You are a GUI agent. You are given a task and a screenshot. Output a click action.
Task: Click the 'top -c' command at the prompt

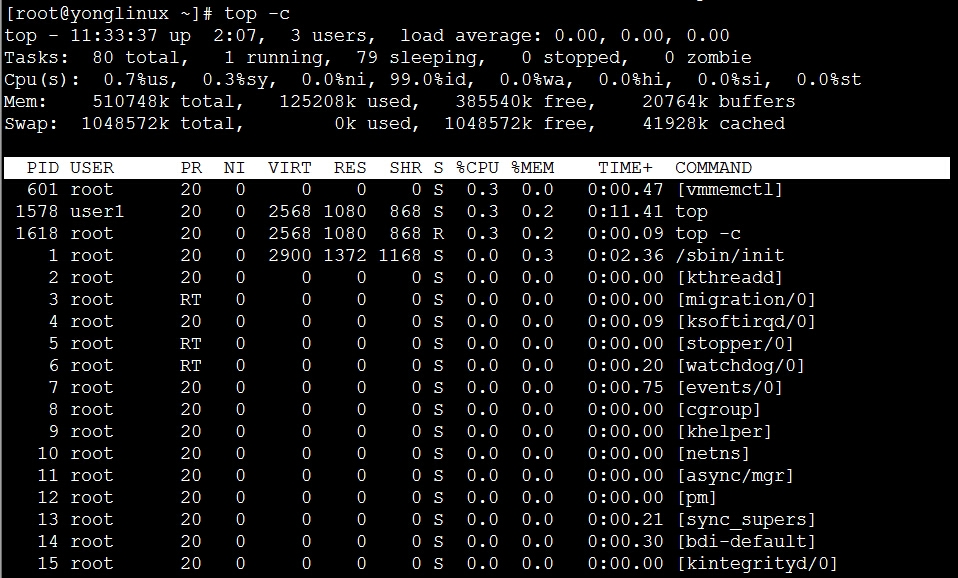point(257,13)
